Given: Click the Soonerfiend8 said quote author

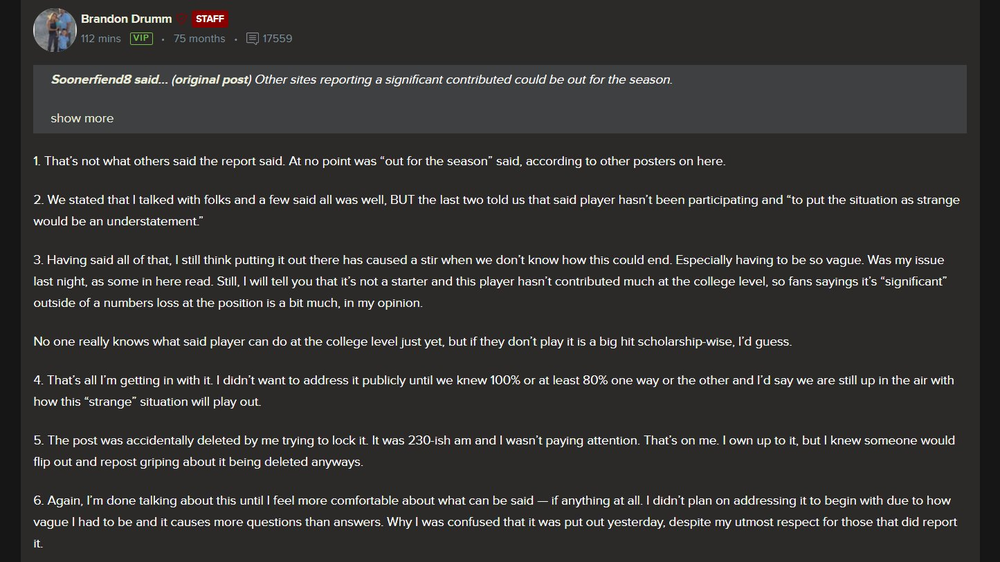Looking at the screenshot, I should pos(108,80).
